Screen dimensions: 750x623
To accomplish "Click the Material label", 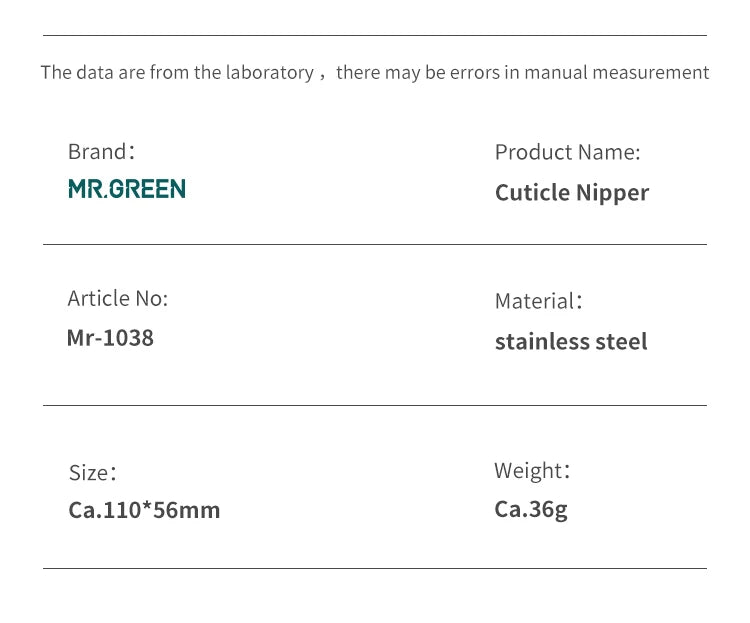I will [539, 301].
